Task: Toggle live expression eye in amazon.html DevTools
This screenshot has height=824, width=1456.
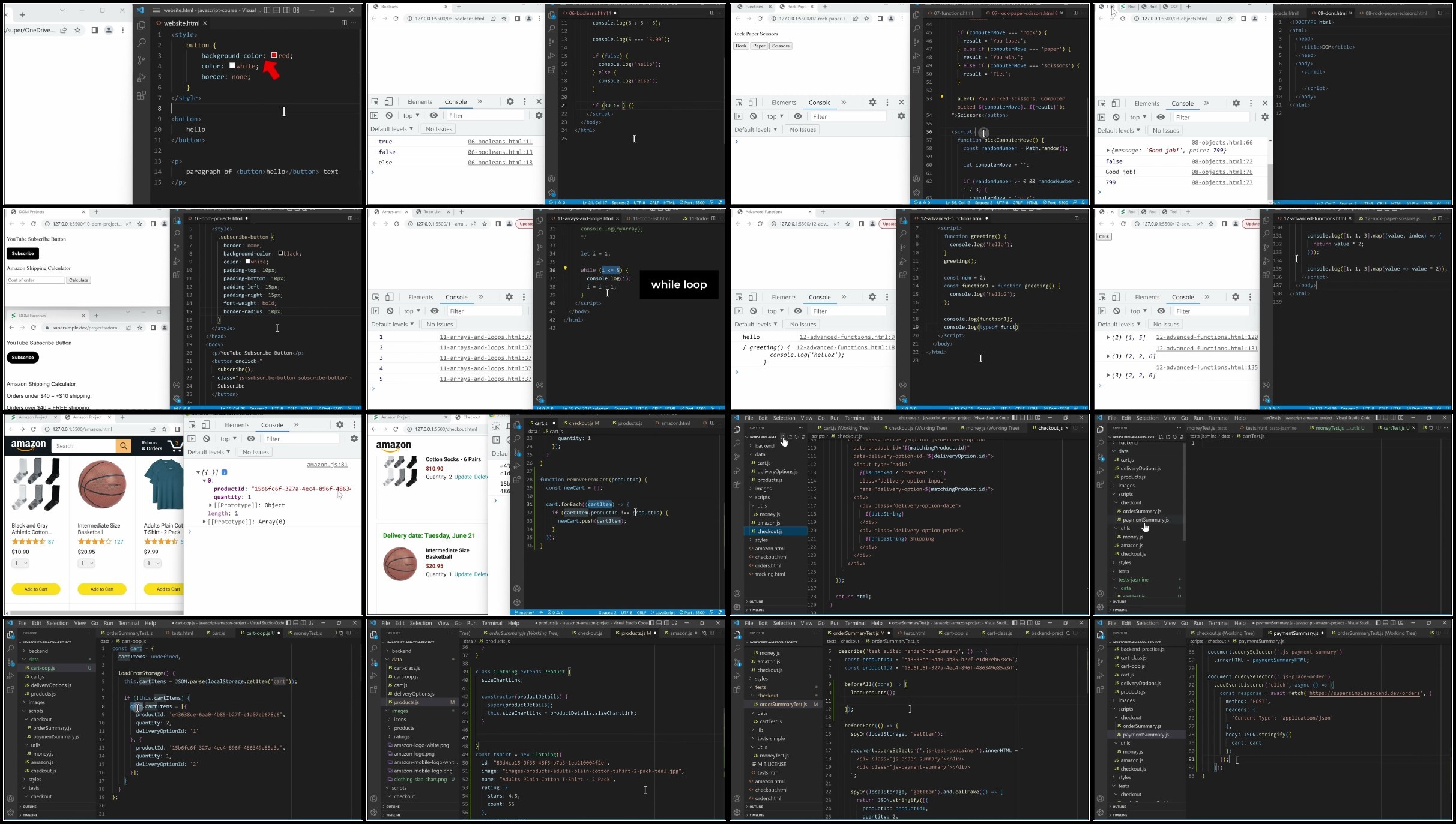Action: (x=251, y=439)
